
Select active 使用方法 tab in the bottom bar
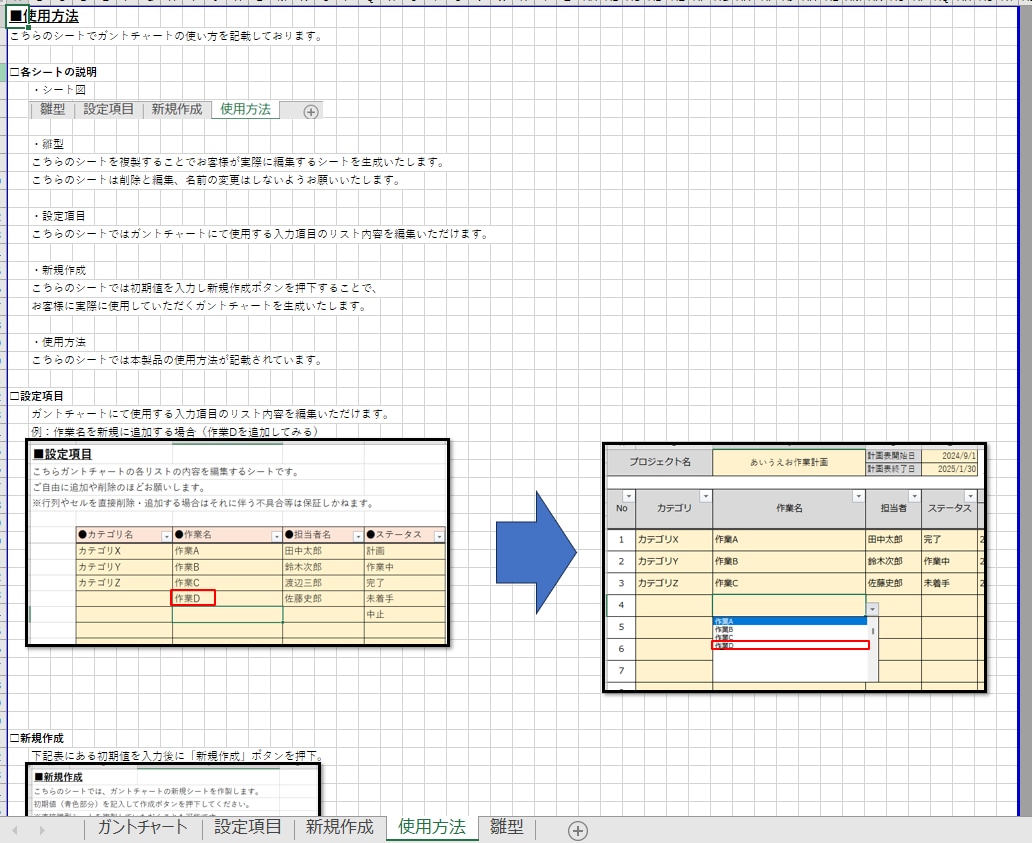point(432,827)
